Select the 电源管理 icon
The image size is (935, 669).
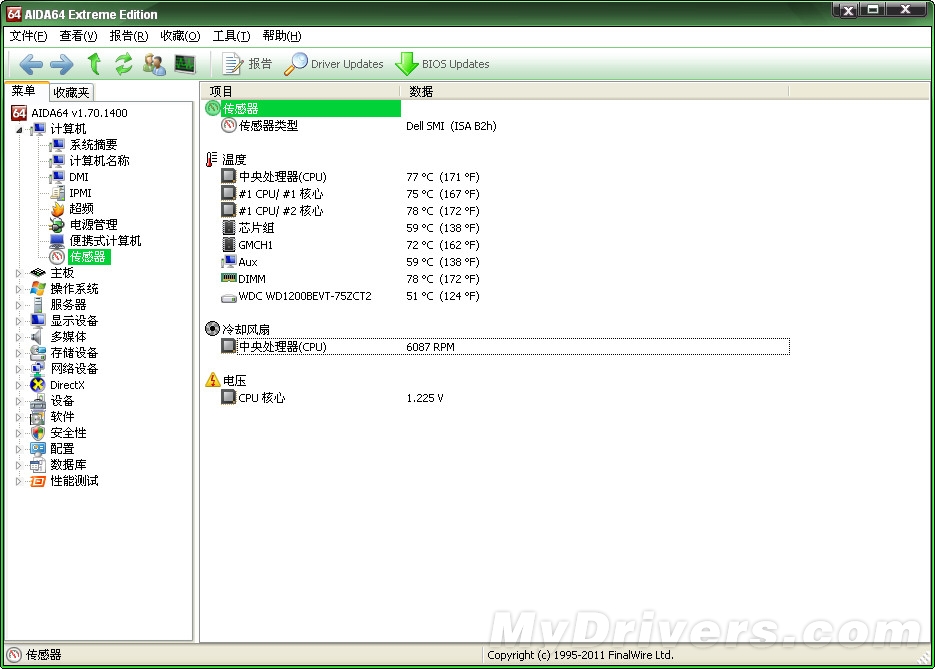click(57, 225)
